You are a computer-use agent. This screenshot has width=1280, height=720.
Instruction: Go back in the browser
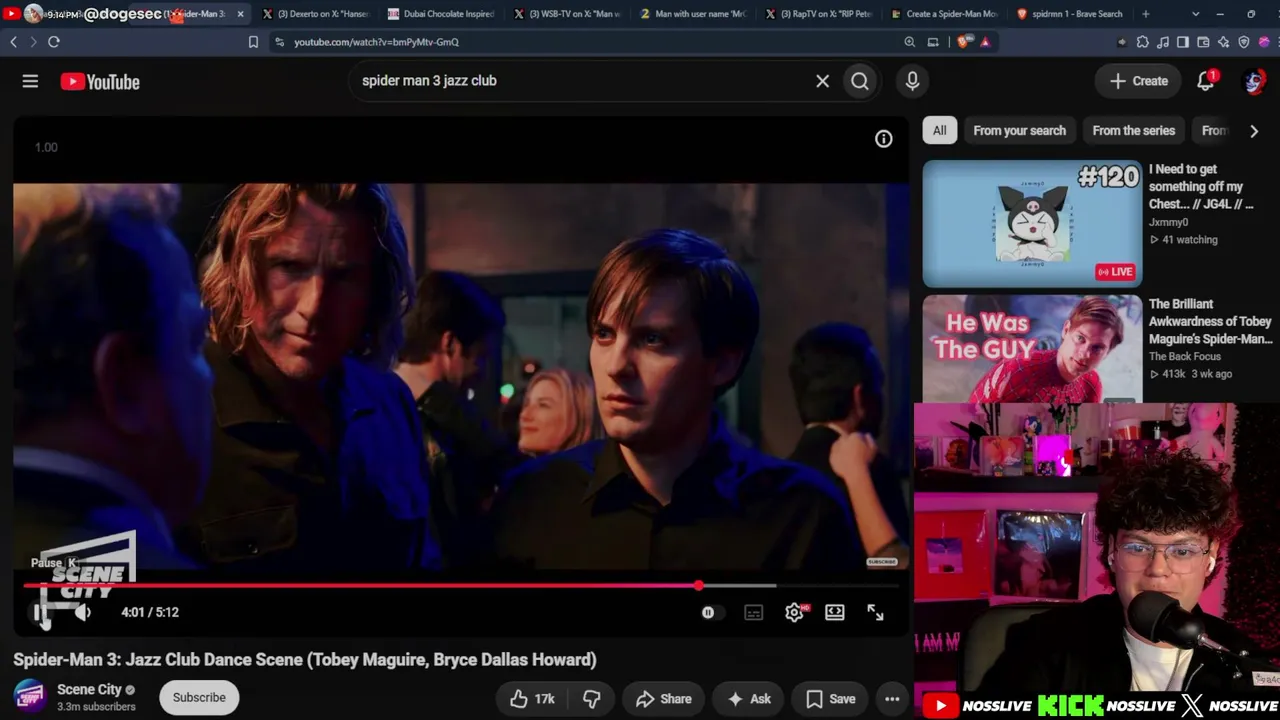click(x=13, y=42)
